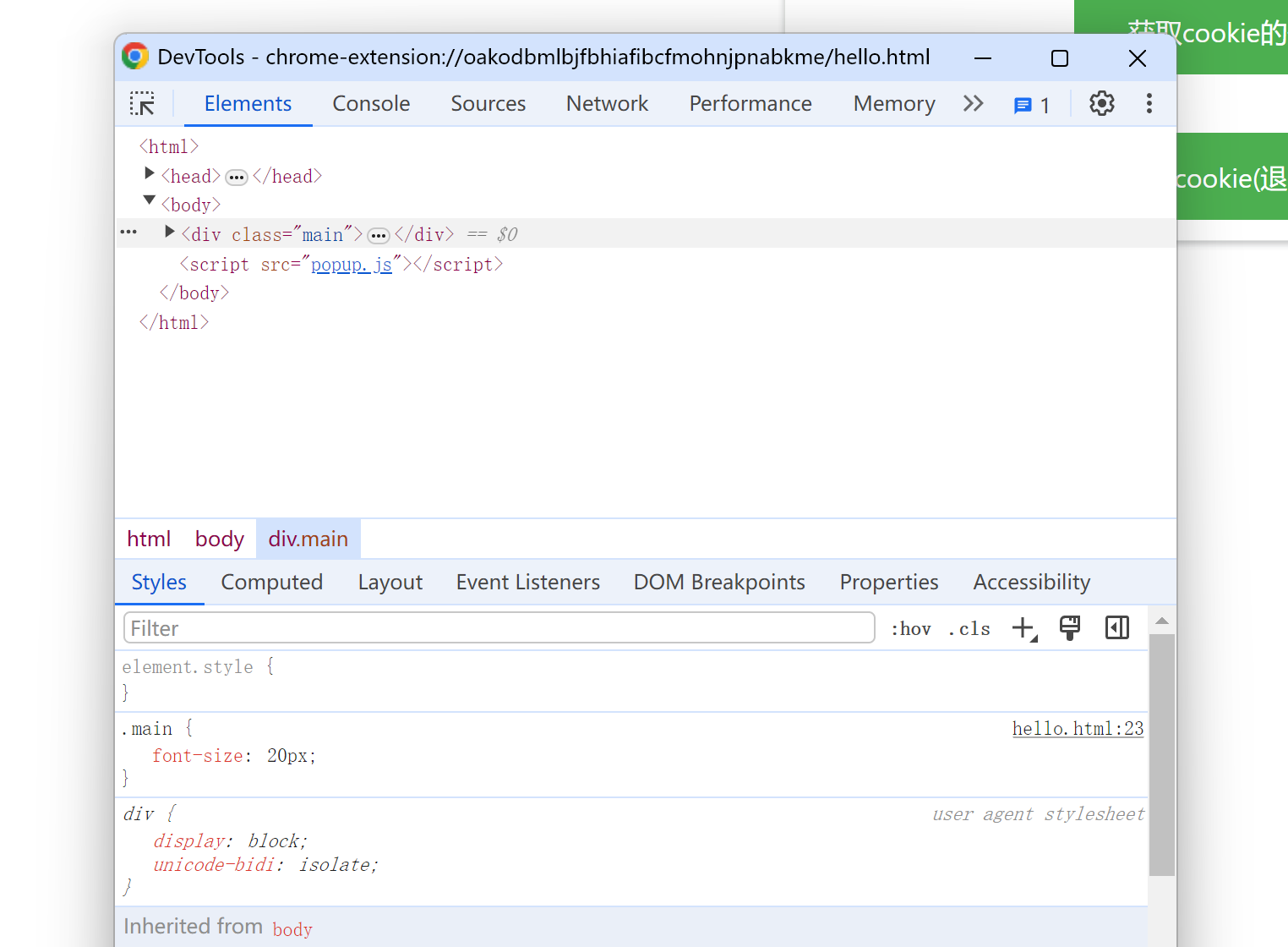Expand the collapsed head ellipsis badge
1288x947 pixels.
[x=237, y=178]
